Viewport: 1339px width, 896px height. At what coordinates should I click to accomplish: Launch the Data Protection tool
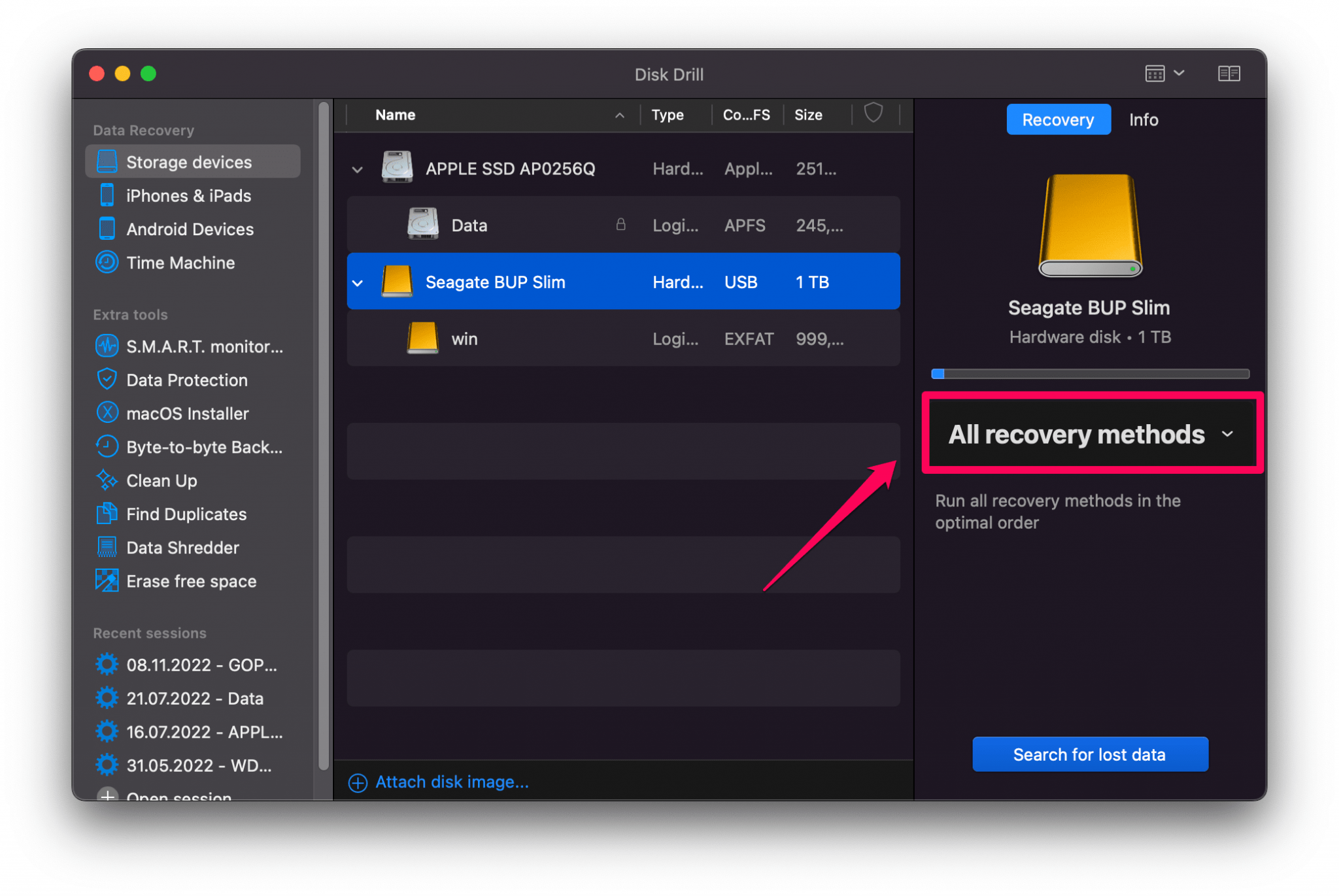tap(186, 380)
